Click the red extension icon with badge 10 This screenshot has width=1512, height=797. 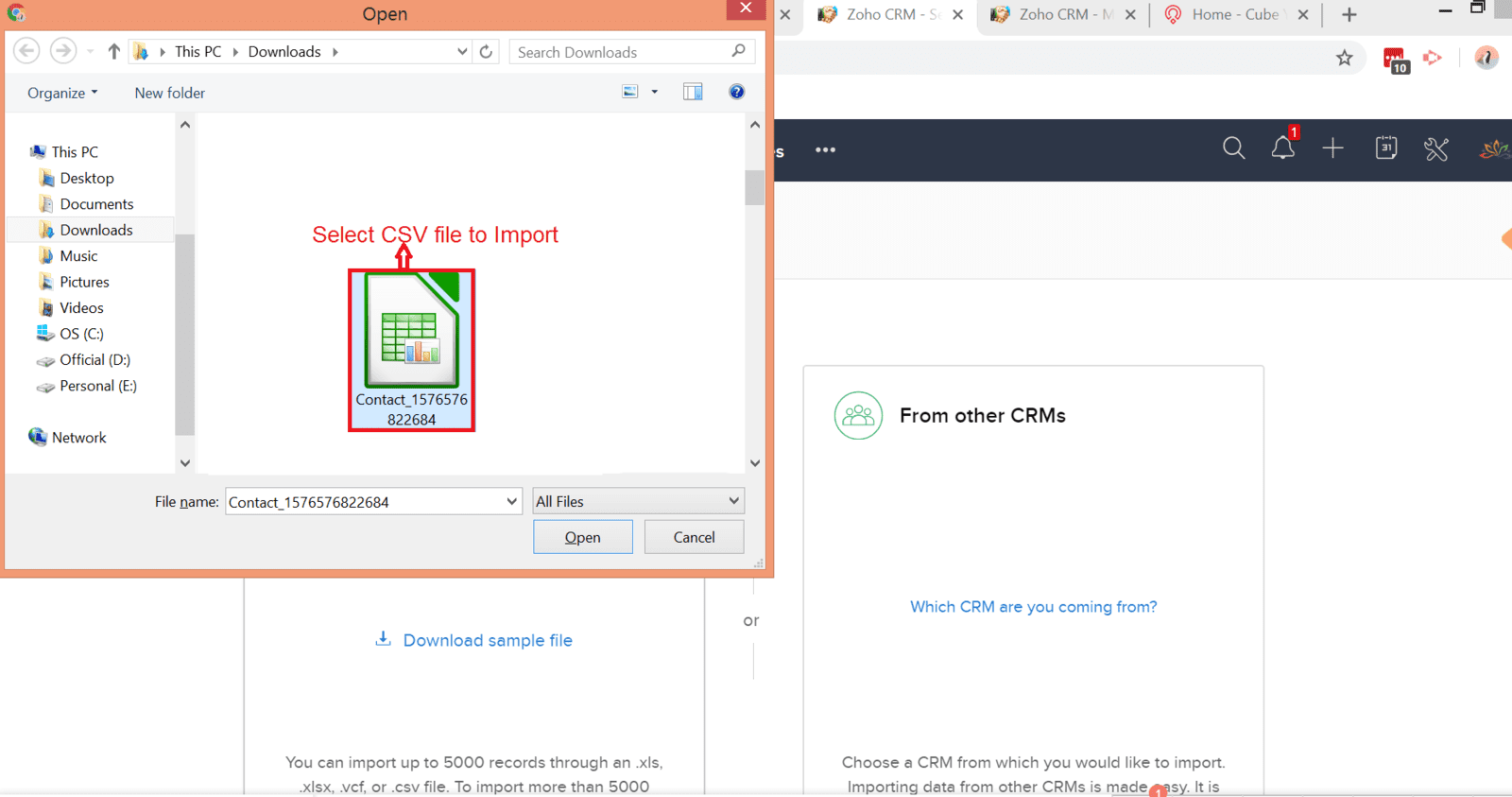(1396, 60)
